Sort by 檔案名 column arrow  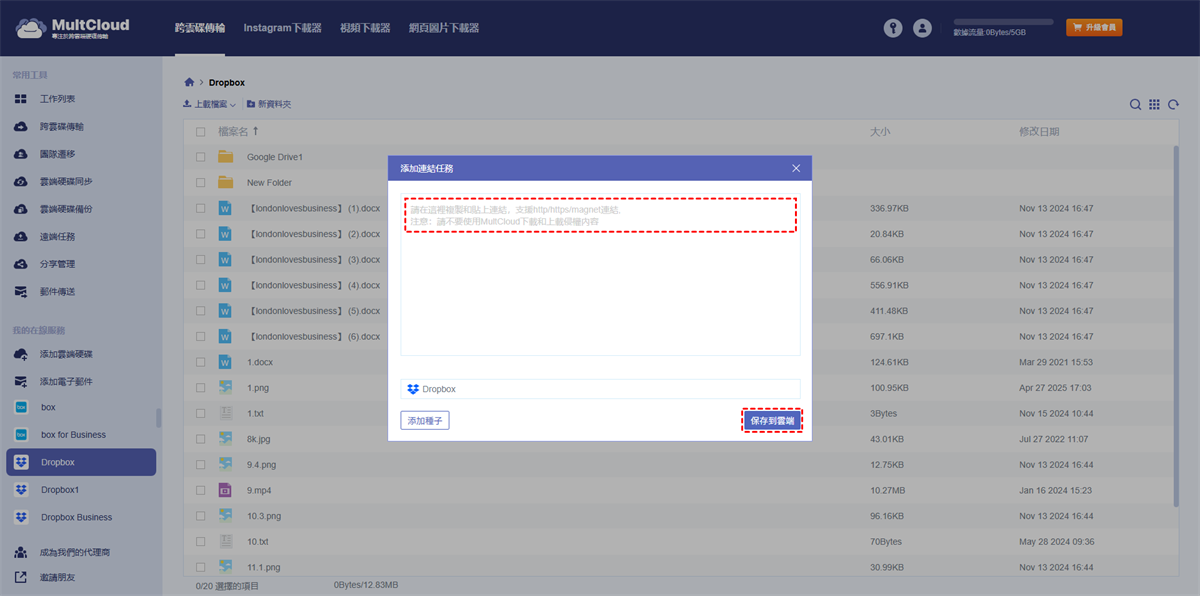click(x=255, y=131)
